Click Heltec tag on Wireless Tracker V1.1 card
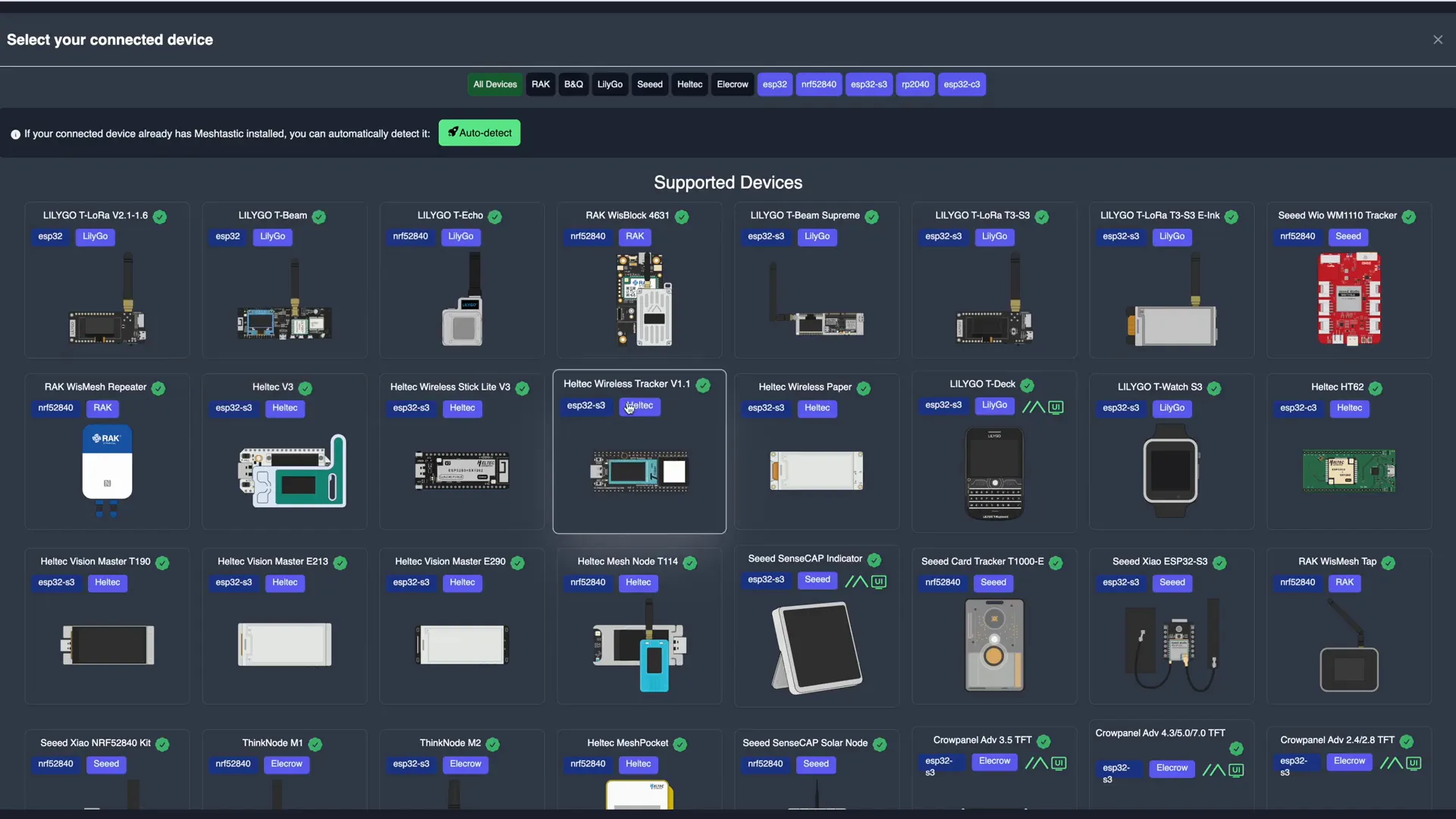Image resolution: width=1456 pixels, height=819 pixels. coord(640,406)
